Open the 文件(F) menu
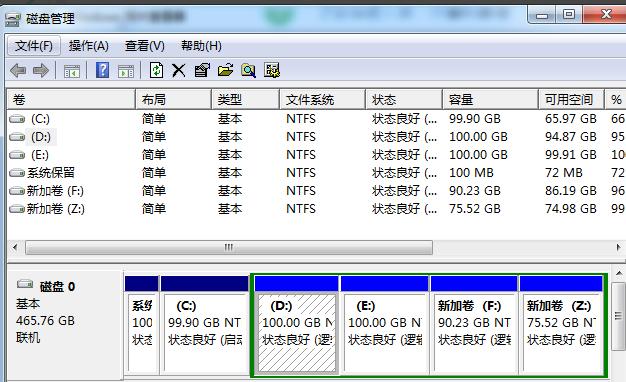The image size is (626, 382). coord(34,46)
